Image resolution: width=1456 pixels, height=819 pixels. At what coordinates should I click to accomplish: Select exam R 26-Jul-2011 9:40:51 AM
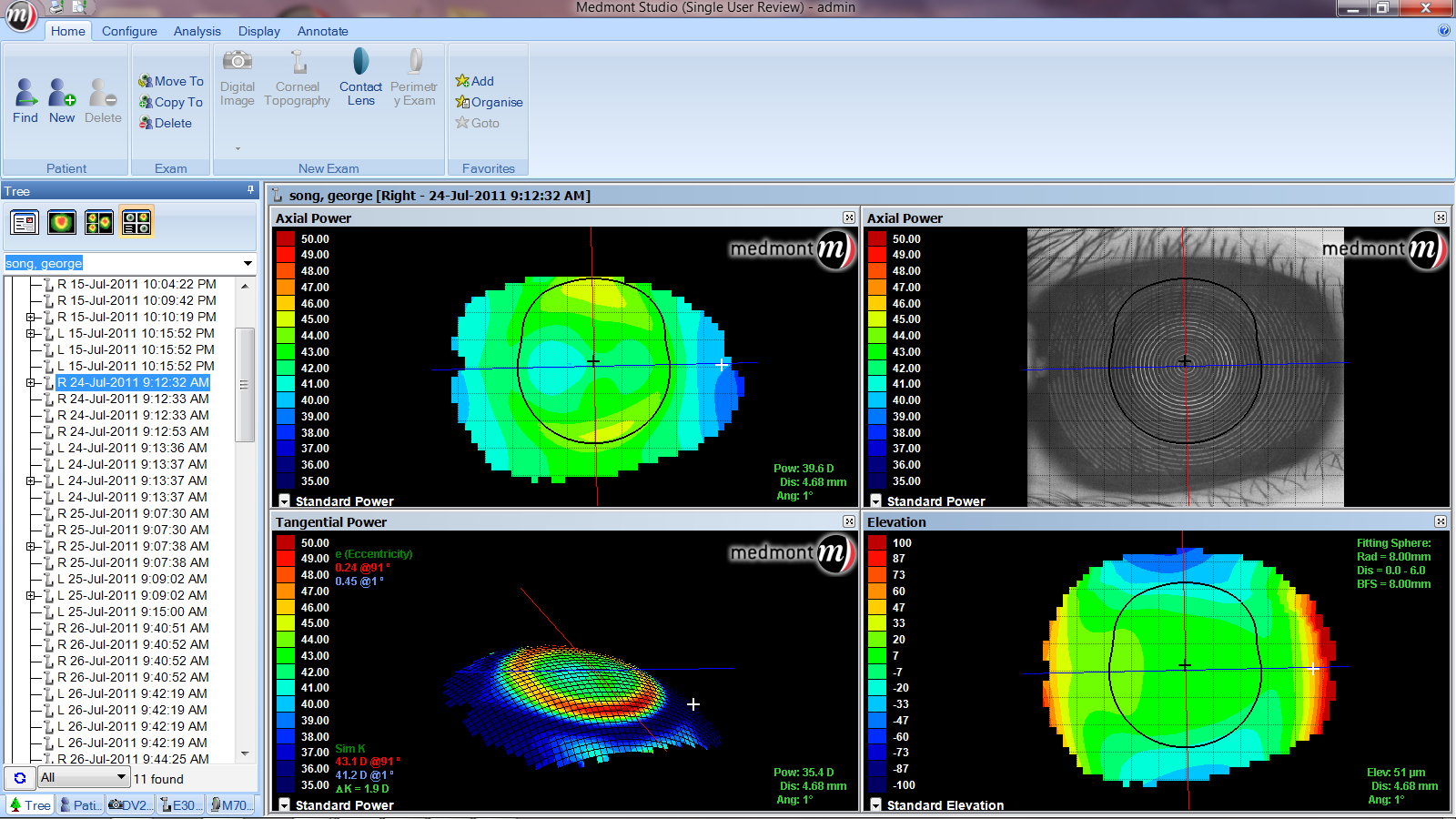[133, 628]
